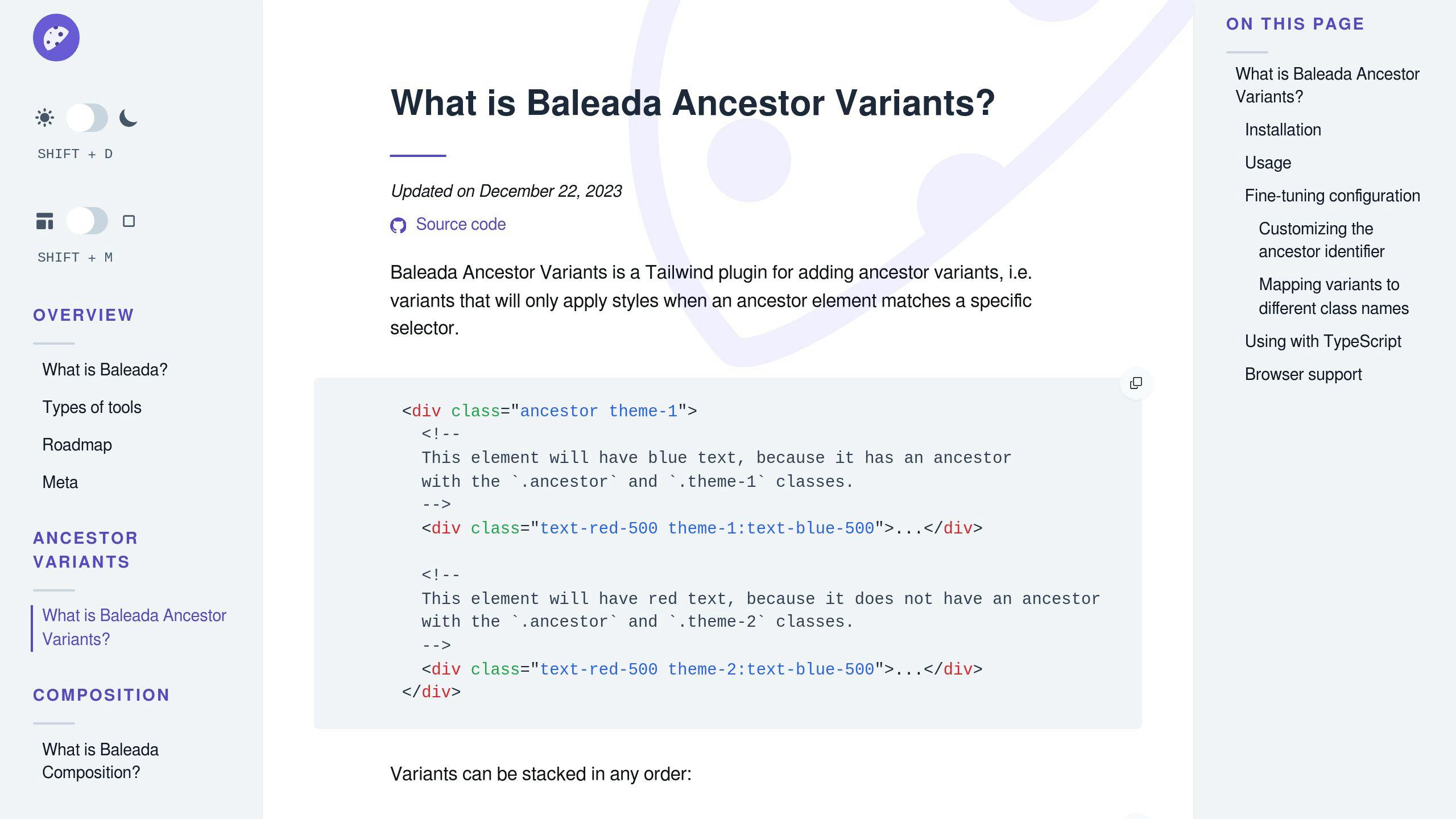
Task: Open the Source code link
Action: pyautogui.click(x=461, y=224)
